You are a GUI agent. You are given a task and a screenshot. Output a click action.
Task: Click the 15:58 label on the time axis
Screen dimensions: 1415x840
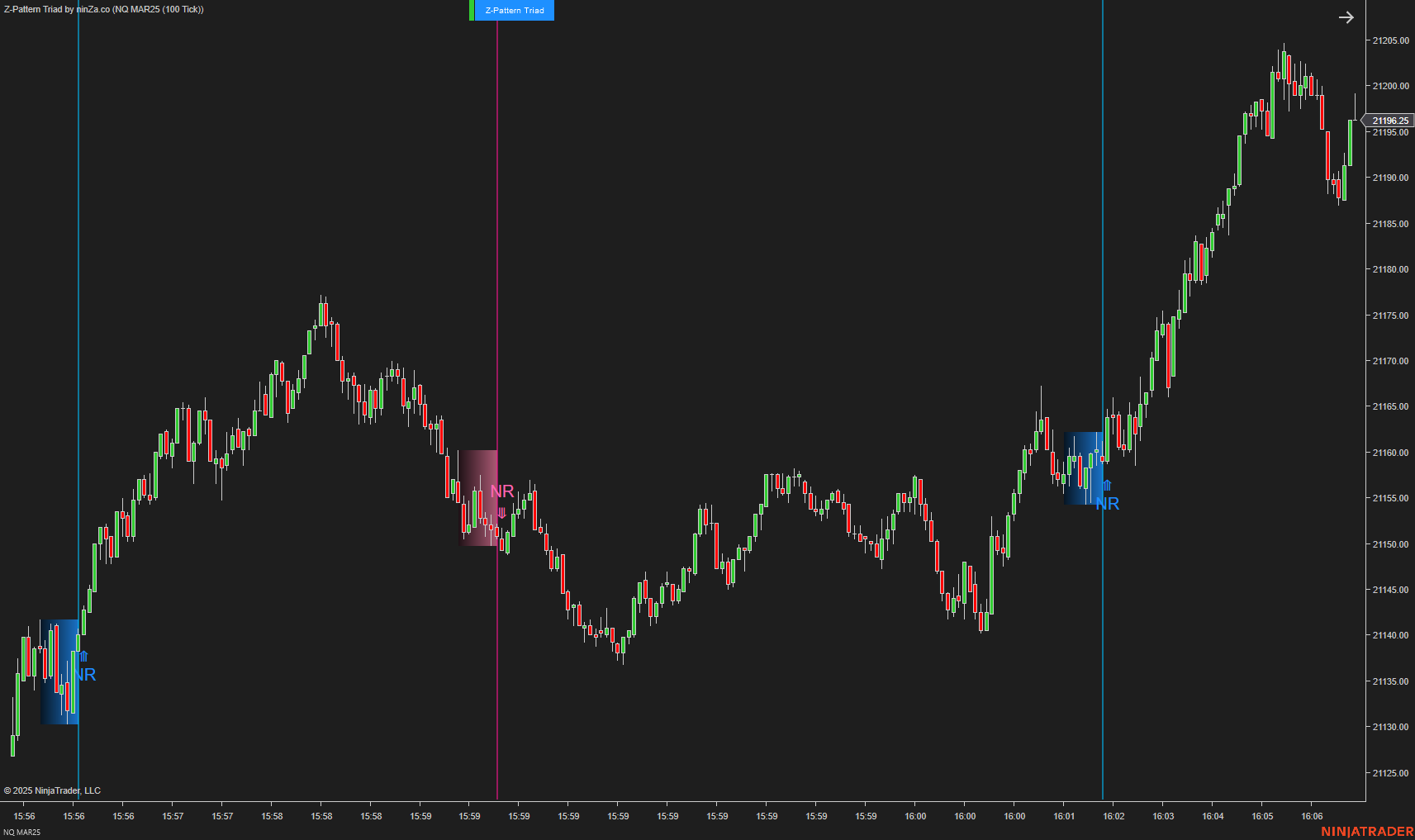tap(321, 816)
